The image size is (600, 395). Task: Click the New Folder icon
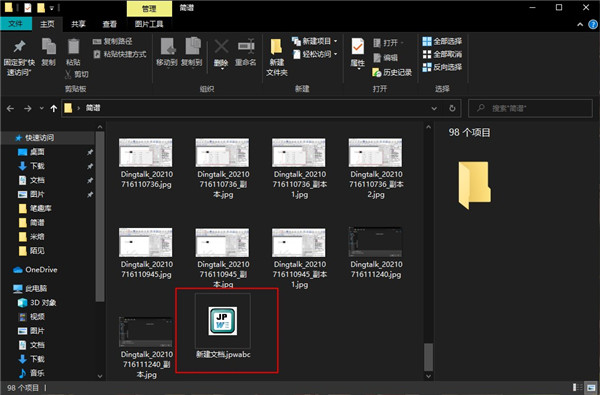[276, 47]
